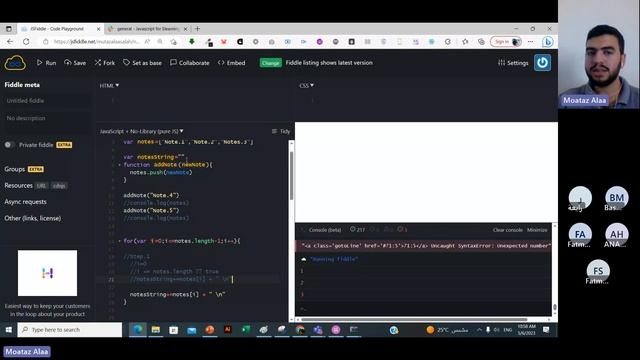This screenshot has height=360, width=640.
Task: Click the Untitled fiddle title field
Action: pyautogui.click(x=46, y=100)
